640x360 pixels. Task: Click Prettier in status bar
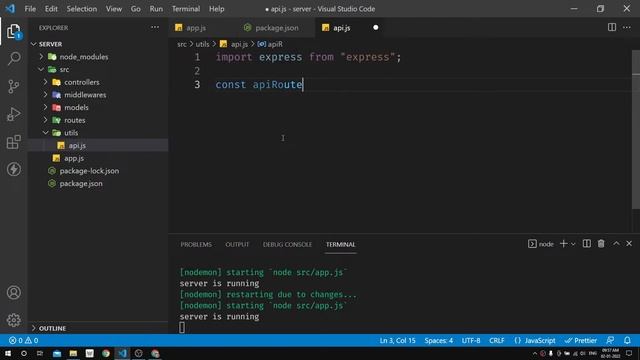tap(580, 340)
